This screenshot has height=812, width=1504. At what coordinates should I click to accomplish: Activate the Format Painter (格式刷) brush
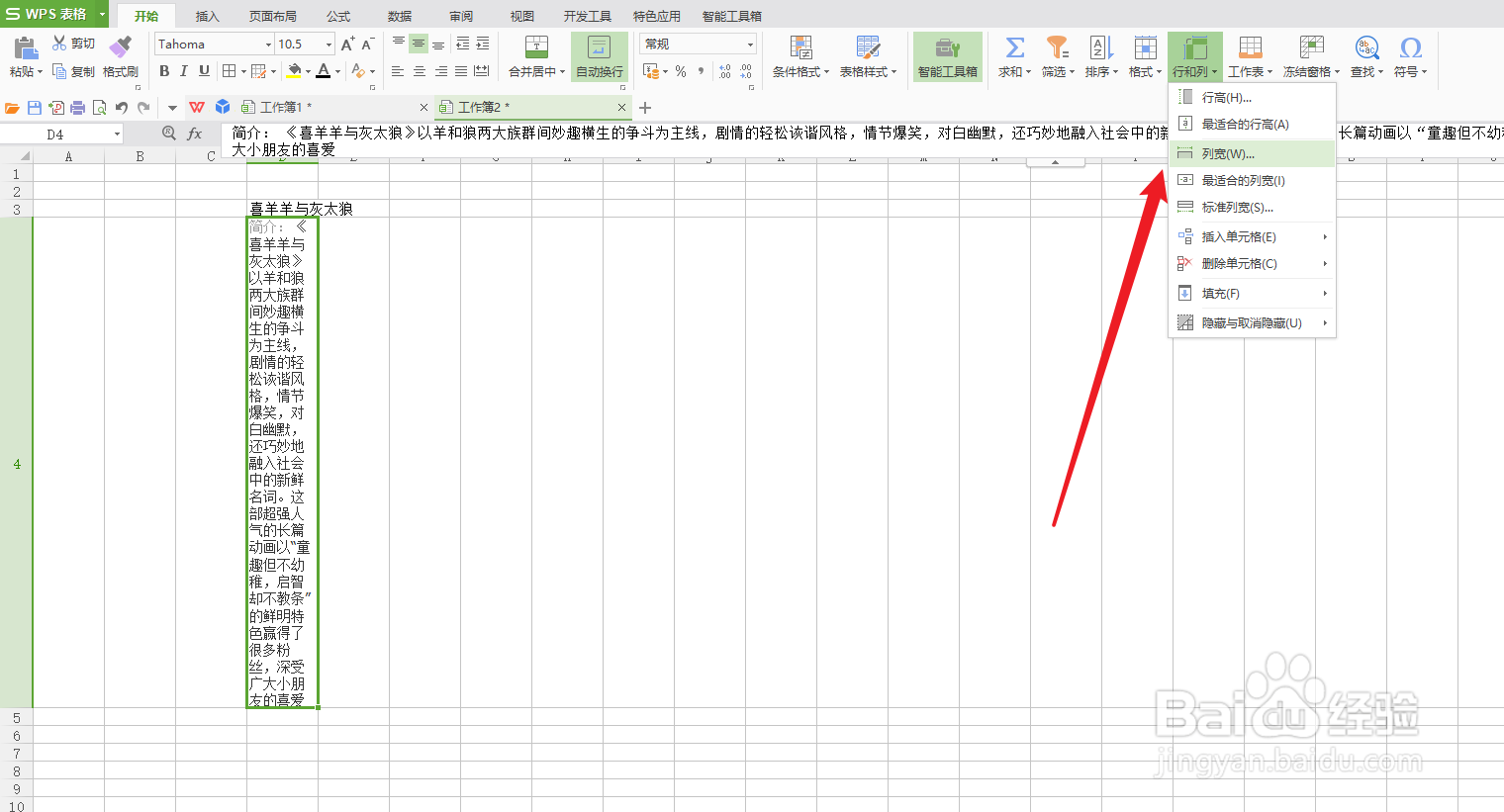pos(120,56)
